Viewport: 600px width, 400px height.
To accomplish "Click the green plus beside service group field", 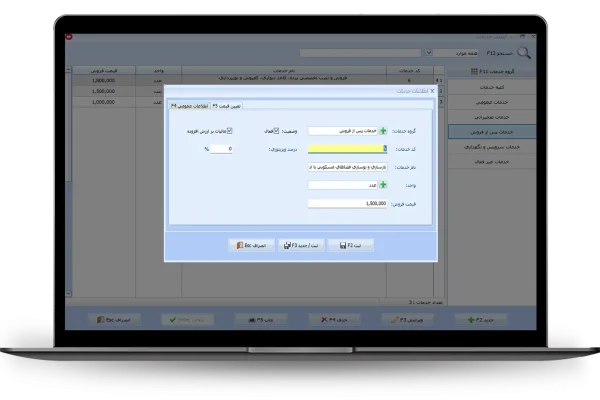I will pyautogui.click(x=382, y=131).
